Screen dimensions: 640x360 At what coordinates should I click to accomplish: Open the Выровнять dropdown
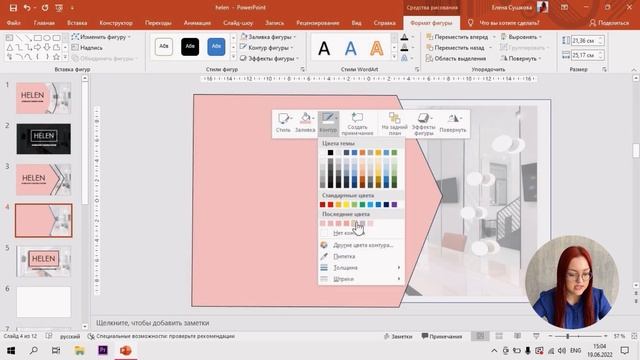tap(521, 37)
